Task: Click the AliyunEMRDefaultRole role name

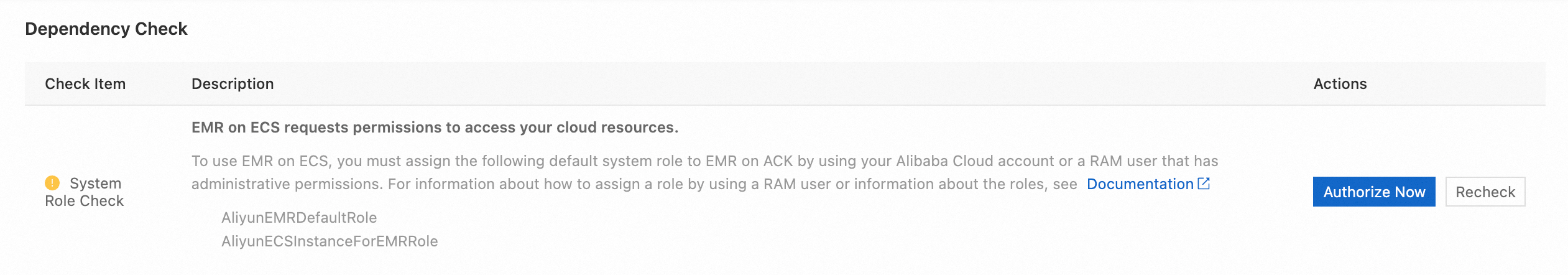Action: point(299,218)
